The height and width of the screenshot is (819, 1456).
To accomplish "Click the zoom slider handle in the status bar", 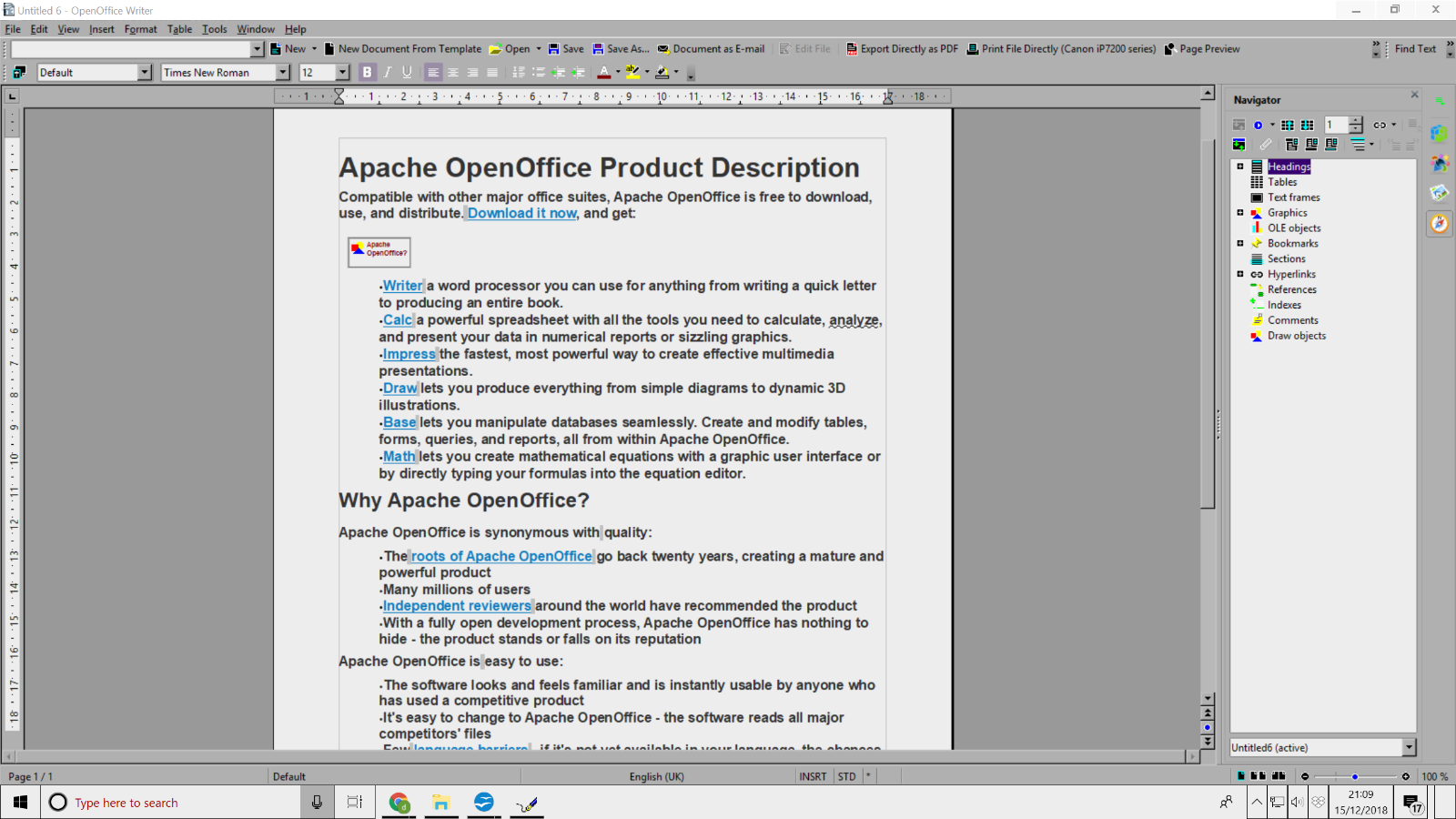I will point(1355,776).
